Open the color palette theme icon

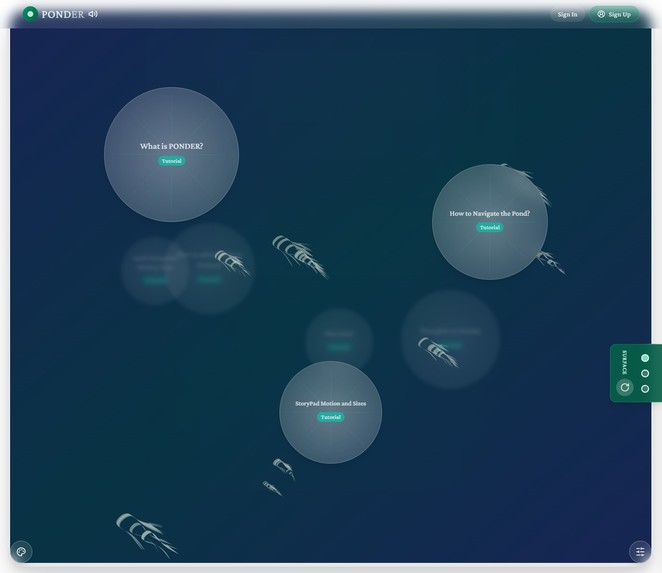click(x=21, y=551)
